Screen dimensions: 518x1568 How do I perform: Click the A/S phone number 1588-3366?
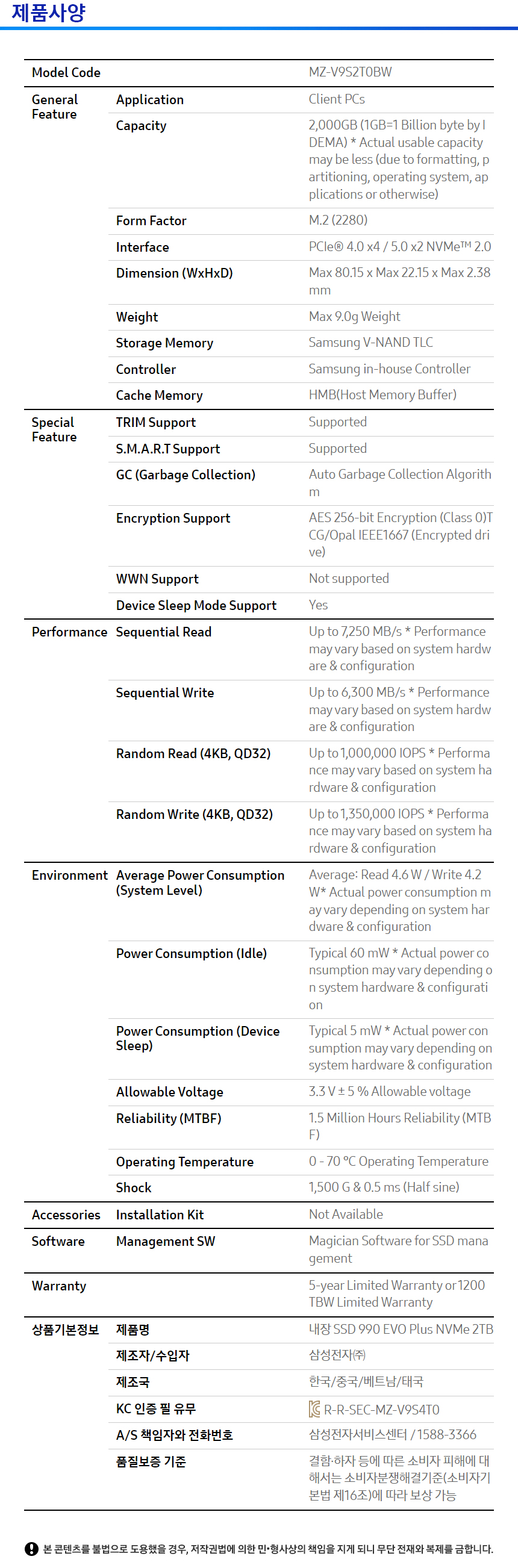(x=447, y=1435)
